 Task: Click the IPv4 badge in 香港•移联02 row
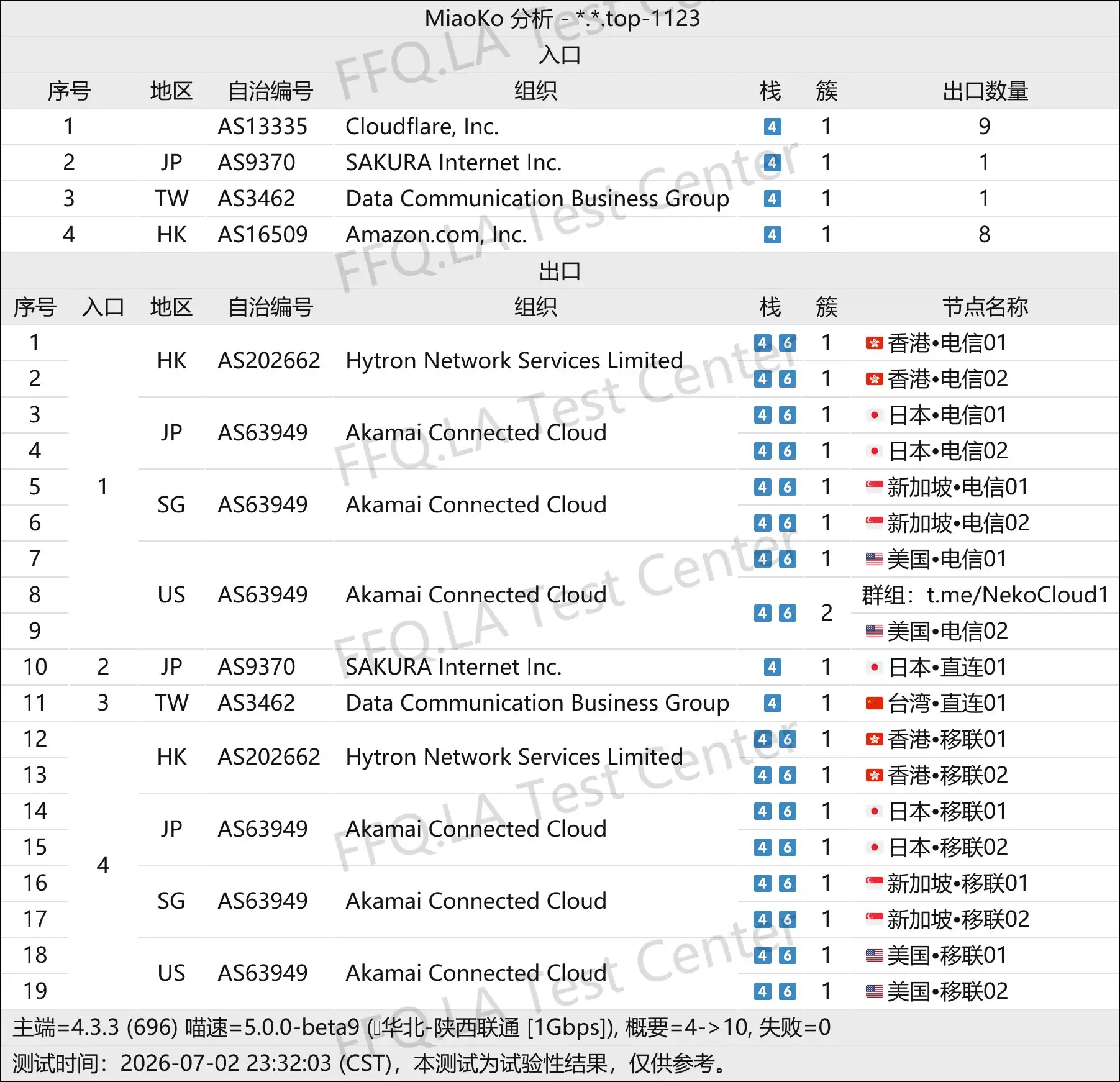click(x=763, y=775)
